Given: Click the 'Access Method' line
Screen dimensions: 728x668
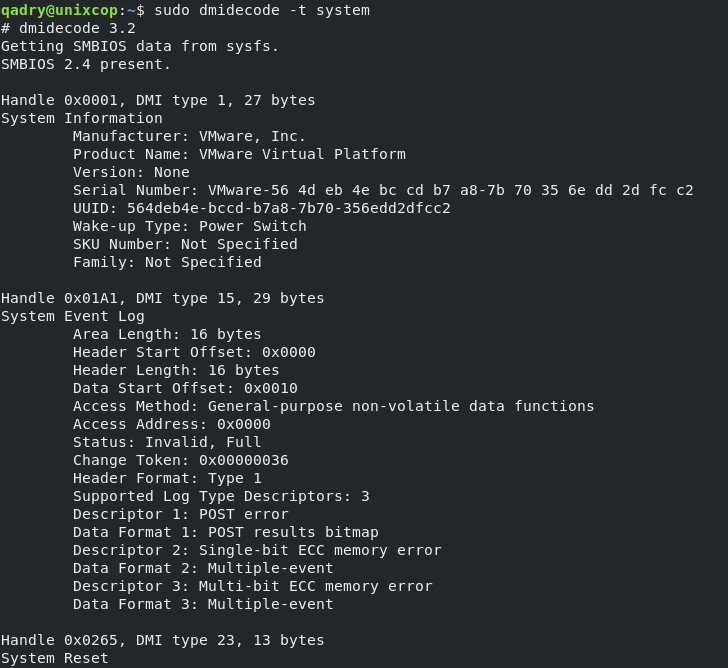Looking at the screenshot, I should 333,406.
